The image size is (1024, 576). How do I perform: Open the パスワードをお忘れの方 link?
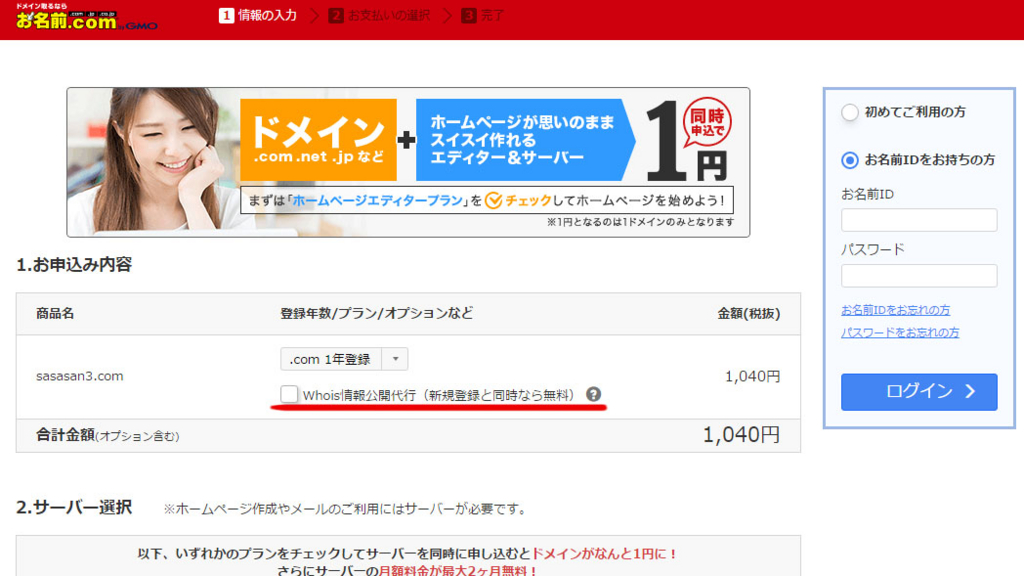tap(899, 332)
